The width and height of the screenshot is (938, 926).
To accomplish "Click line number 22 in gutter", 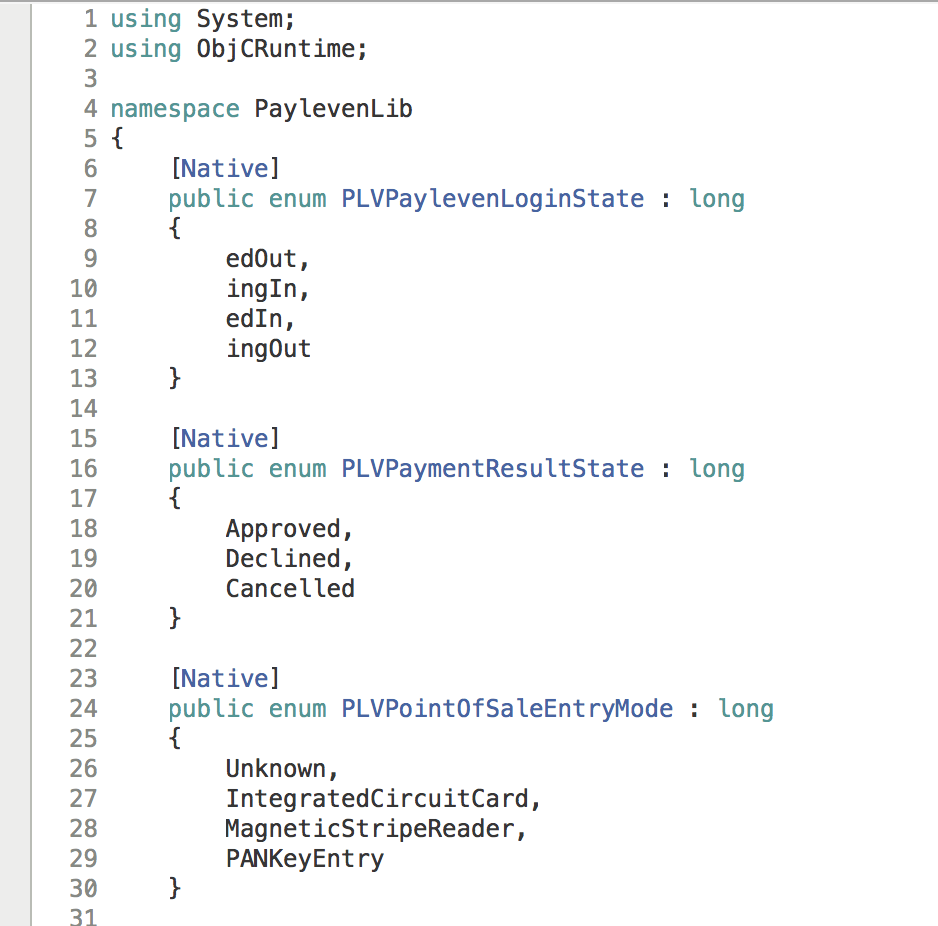I will pos(83,648).
